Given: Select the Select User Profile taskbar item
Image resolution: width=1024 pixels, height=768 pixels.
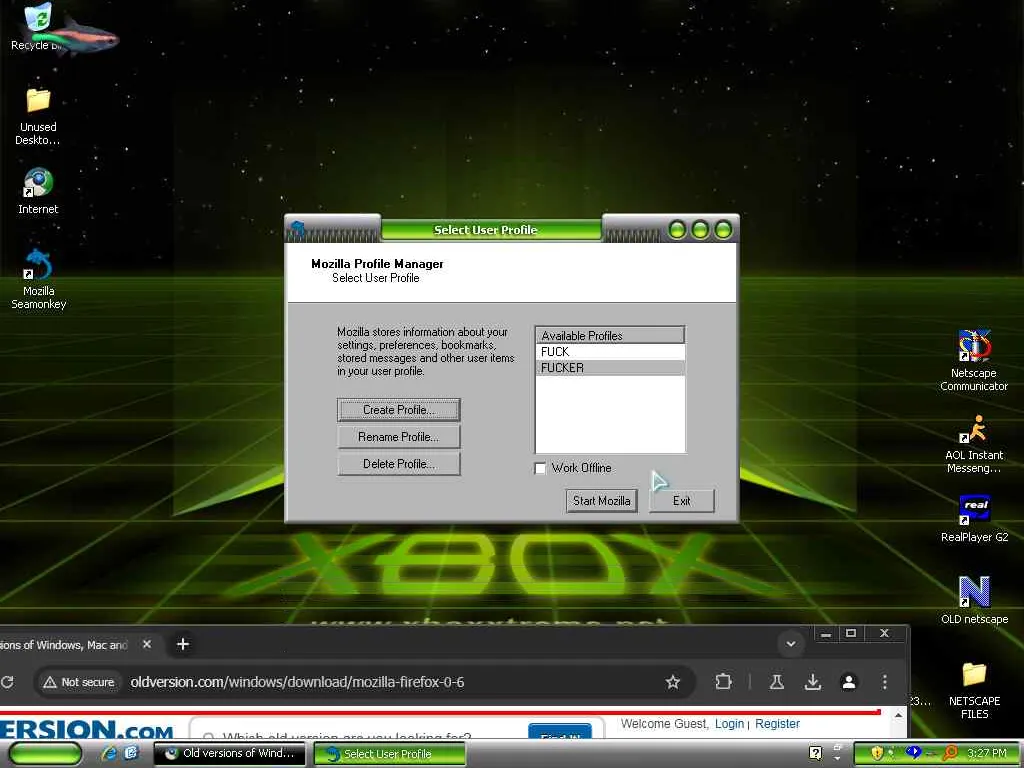Looking at the screenshot, I should coord(390,754).
